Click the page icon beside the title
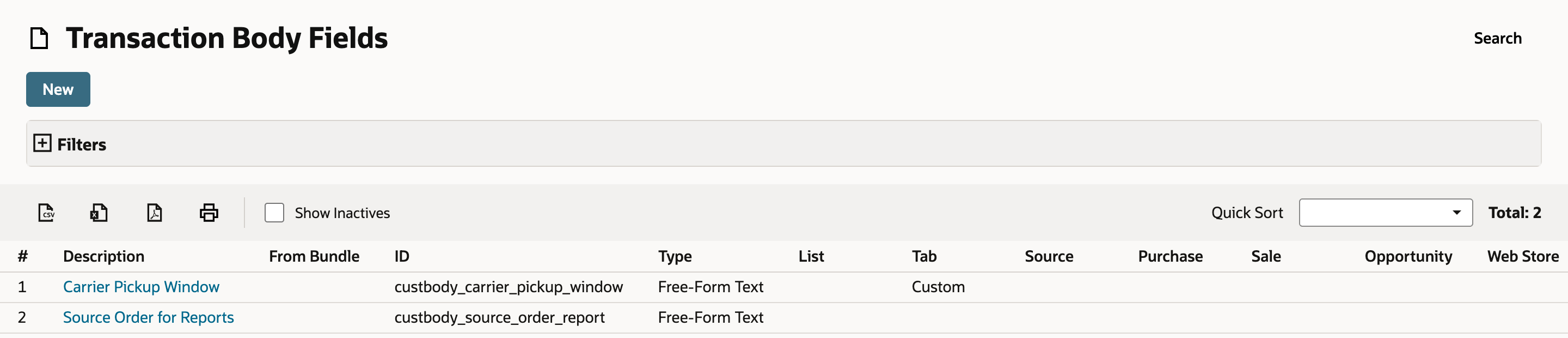The width and height of the screenshot is (1568, 338). (40, 38)
